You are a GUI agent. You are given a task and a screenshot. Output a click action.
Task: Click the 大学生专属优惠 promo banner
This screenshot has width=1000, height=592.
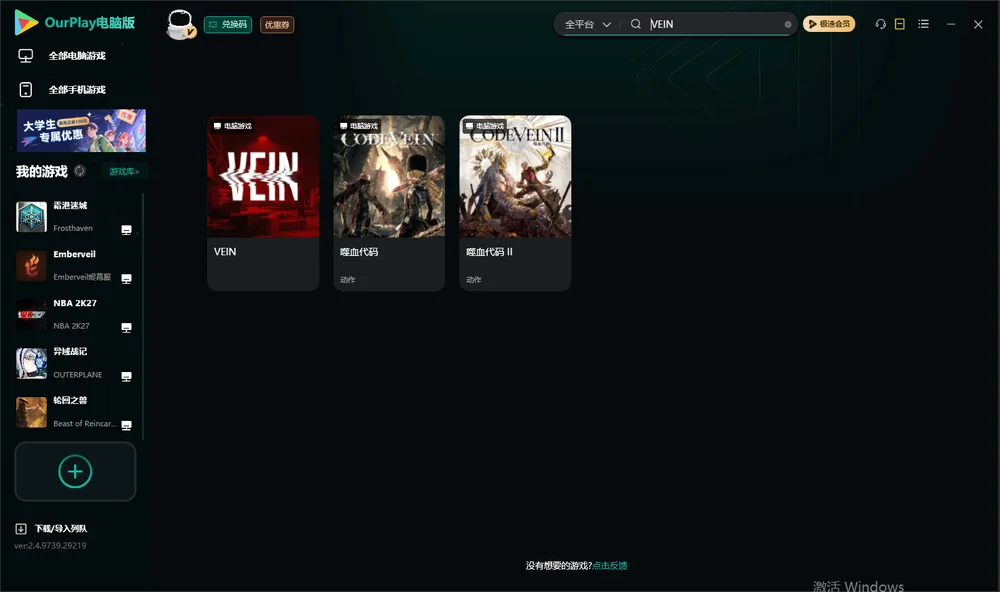(x=81, y=131)
